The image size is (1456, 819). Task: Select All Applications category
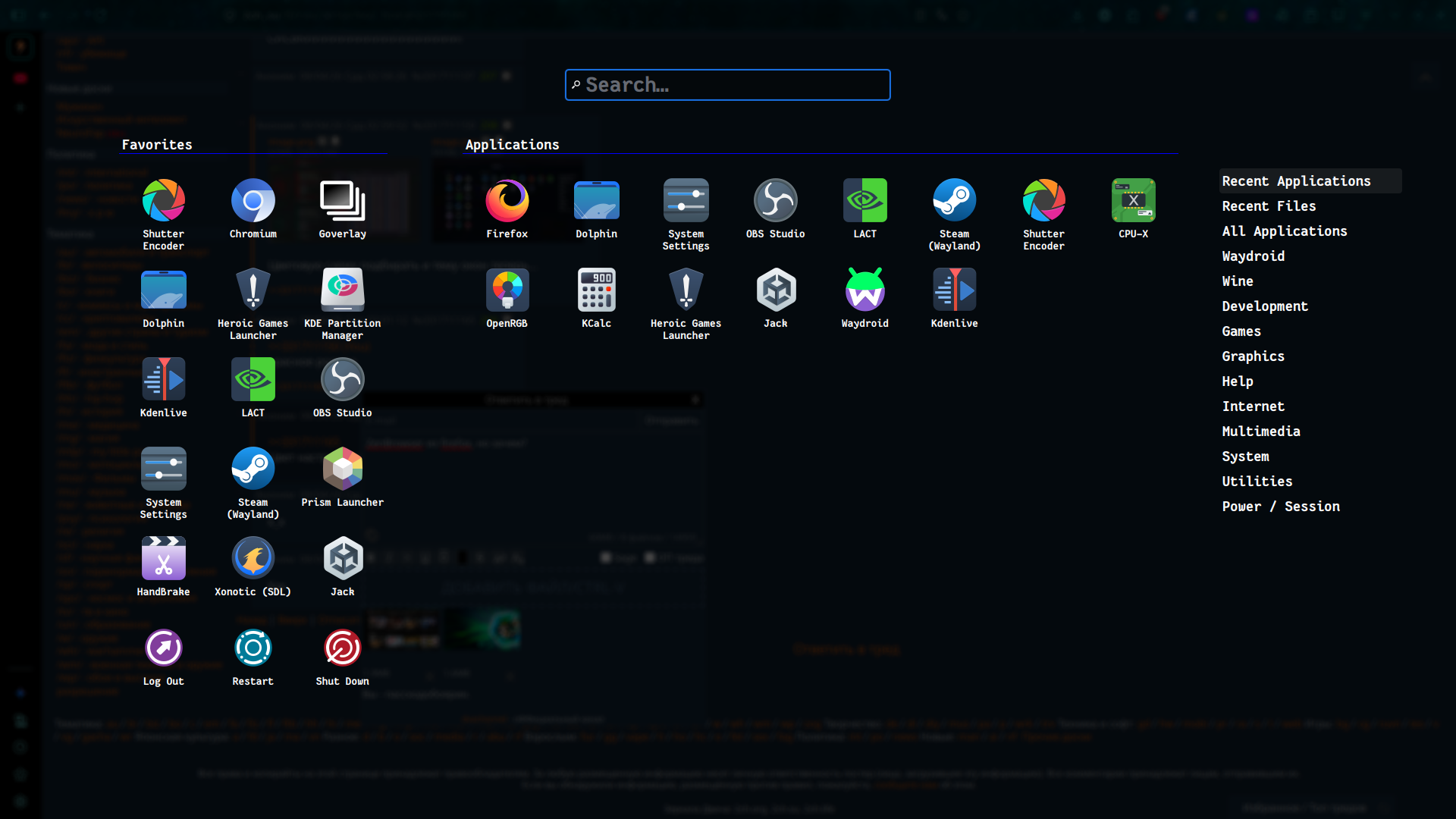pyautogui.click(x=1284, y=231)
